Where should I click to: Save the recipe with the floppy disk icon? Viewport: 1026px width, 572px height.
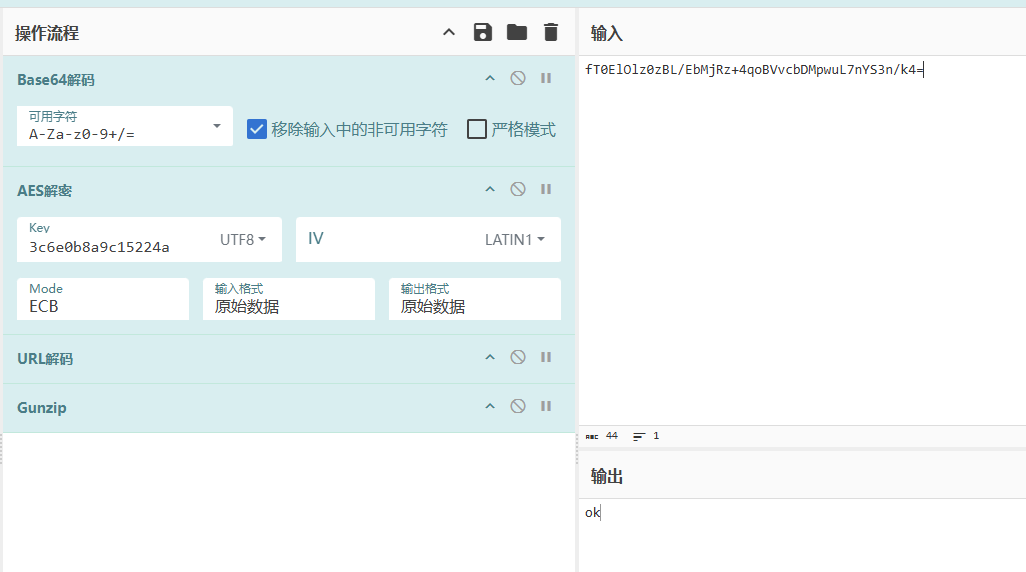483,32
